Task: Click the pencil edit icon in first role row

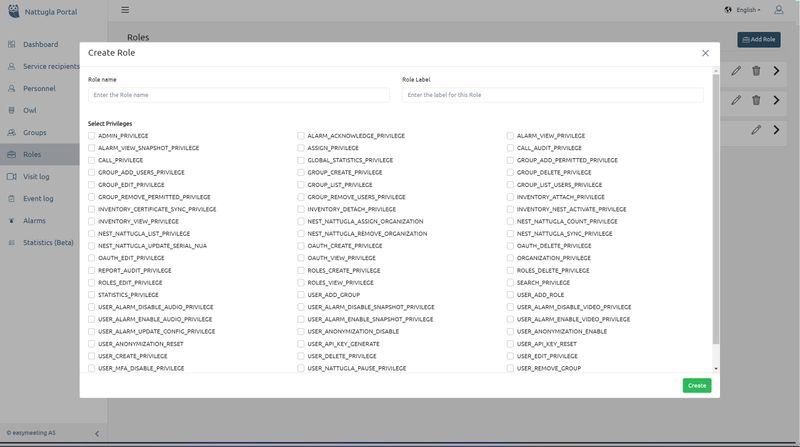Action: click(737, 70)
